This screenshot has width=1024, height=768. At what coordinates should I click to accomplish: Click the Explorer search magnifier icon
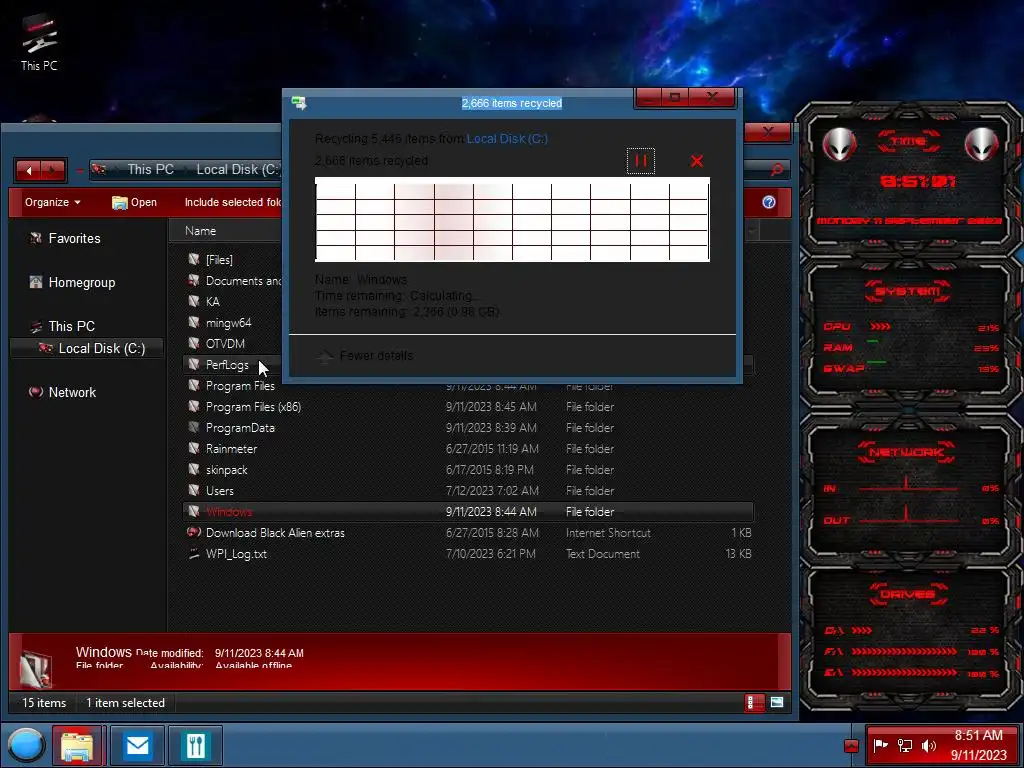point(776,170)
